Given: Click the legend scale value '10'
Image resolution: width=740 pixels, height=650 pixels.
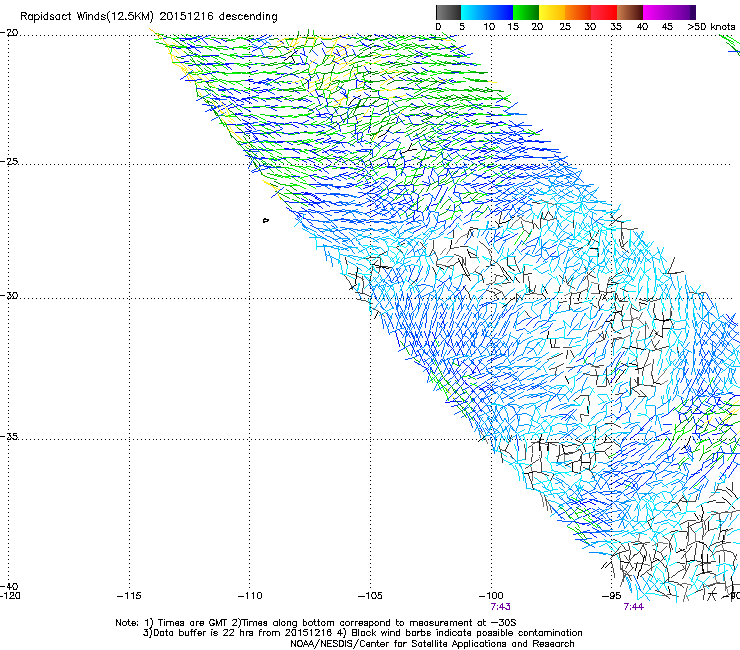Looking at the screenshot, I should (489, 27).
